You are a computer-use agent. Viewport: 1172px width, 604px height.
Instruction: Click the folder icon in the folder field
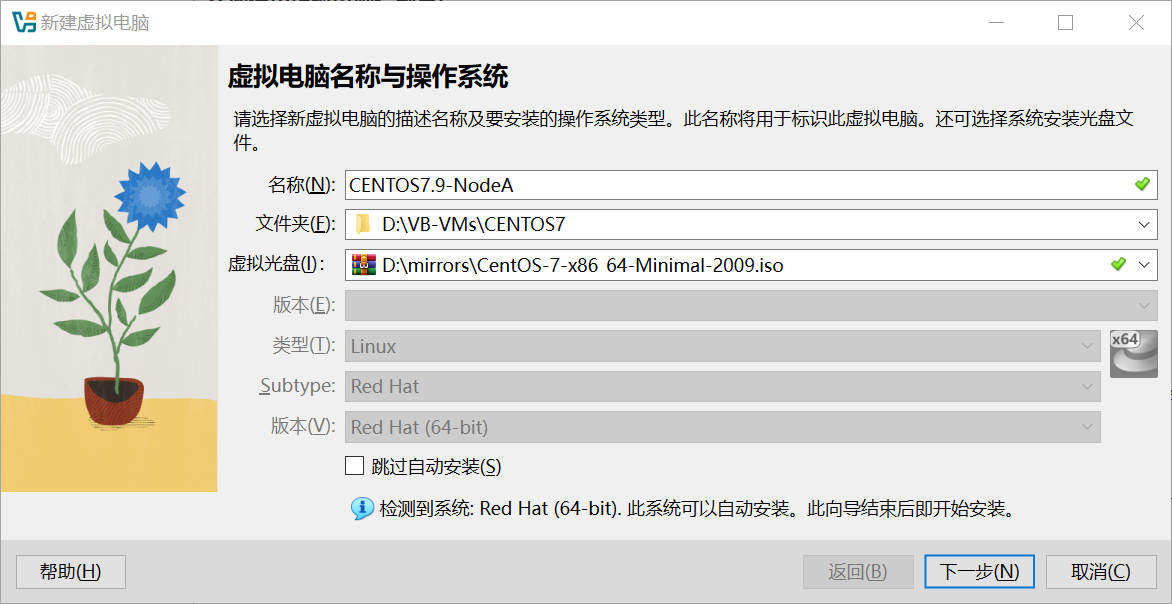tap(363, 224)
